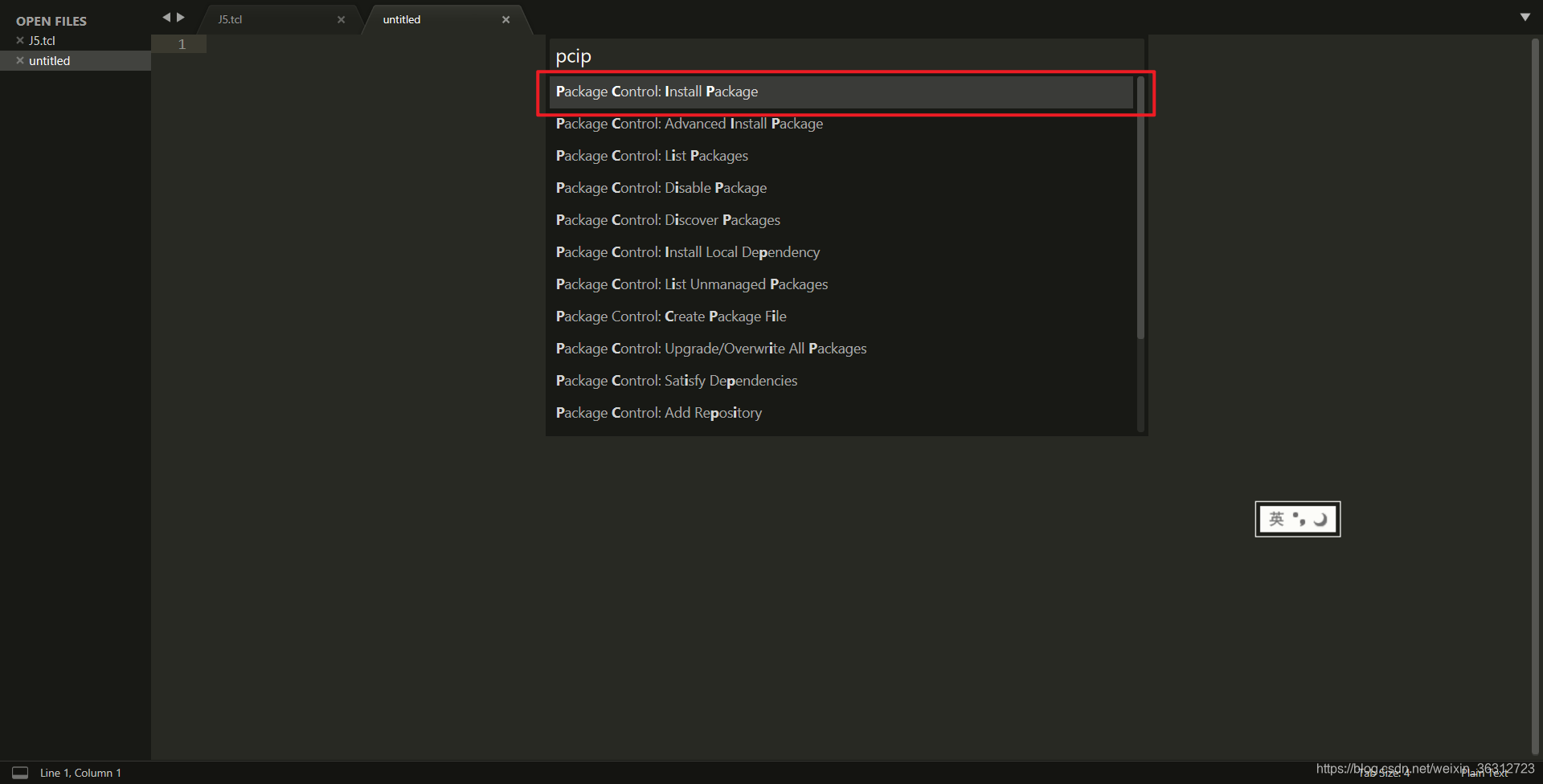Toggle the IME punctuation mode icon

pyautogui.click(x=1299, y=519)
